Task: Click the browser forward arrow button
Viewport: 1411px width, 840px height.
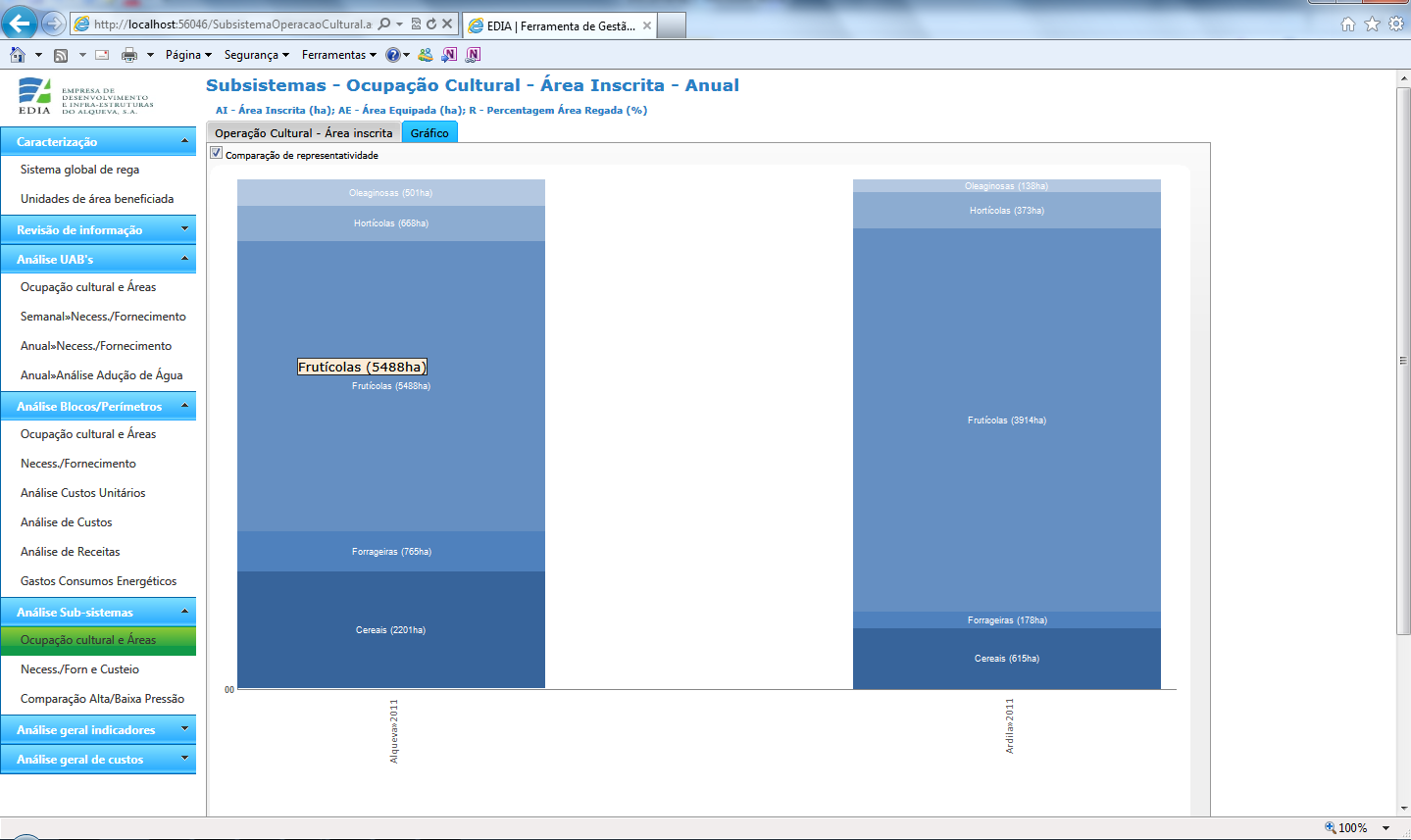Action: coord(54,24)
